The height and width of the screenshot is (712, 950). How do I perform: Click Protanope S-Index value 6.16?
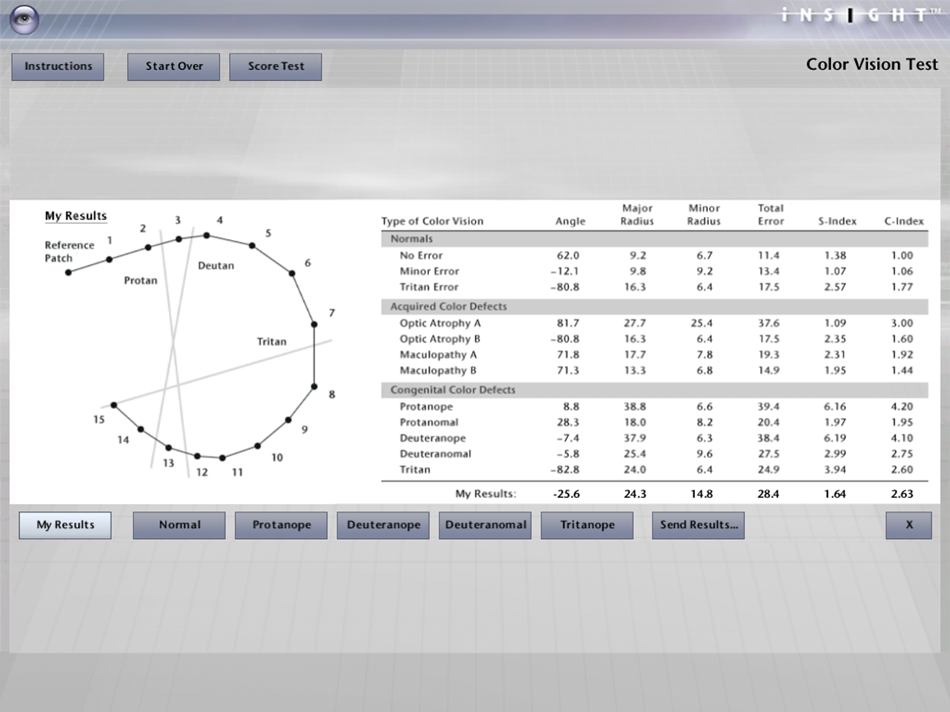coord(835,407)
